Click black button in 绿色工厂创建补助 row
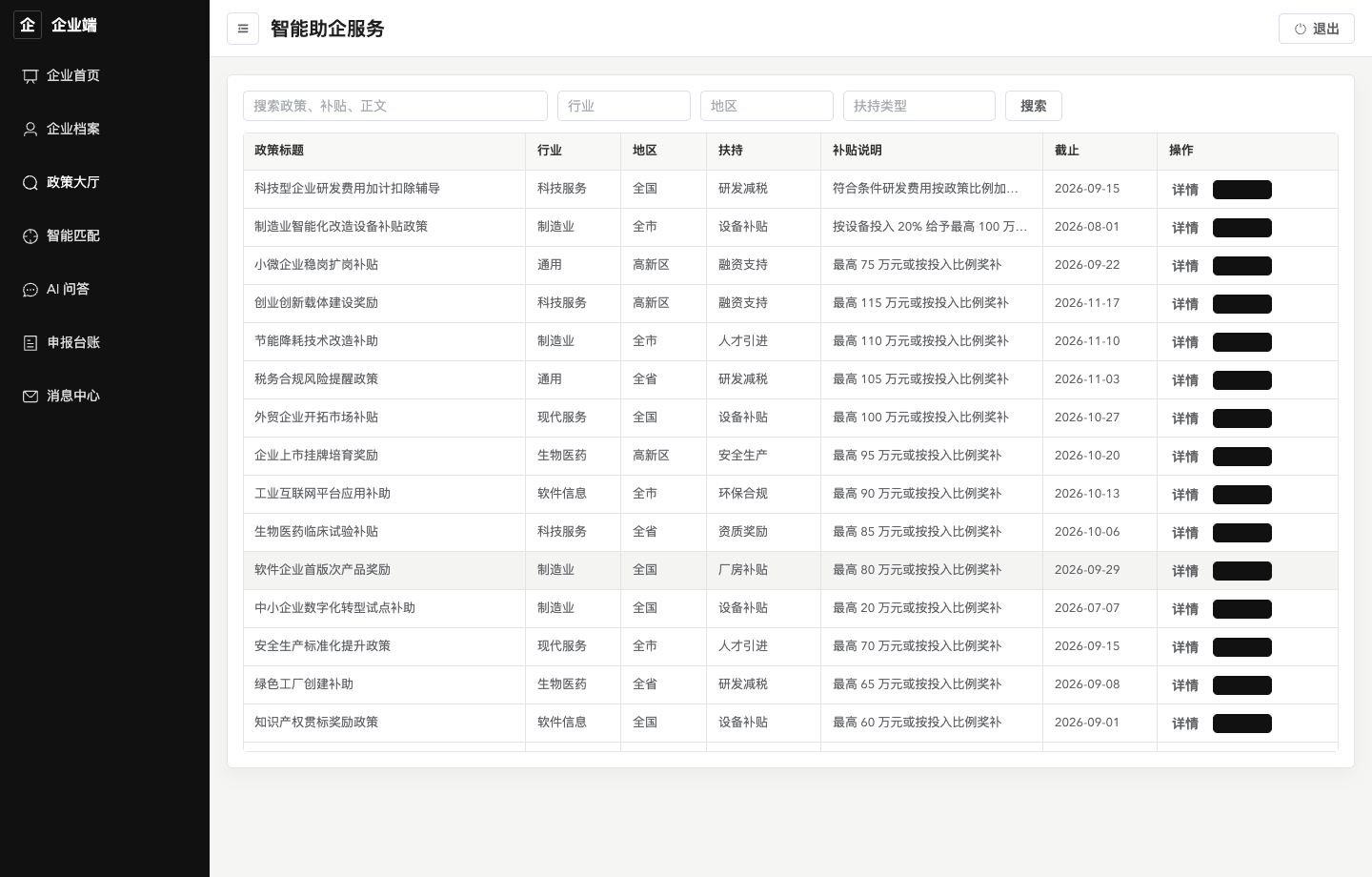Screen dimensions: 1372x877 1242,685
